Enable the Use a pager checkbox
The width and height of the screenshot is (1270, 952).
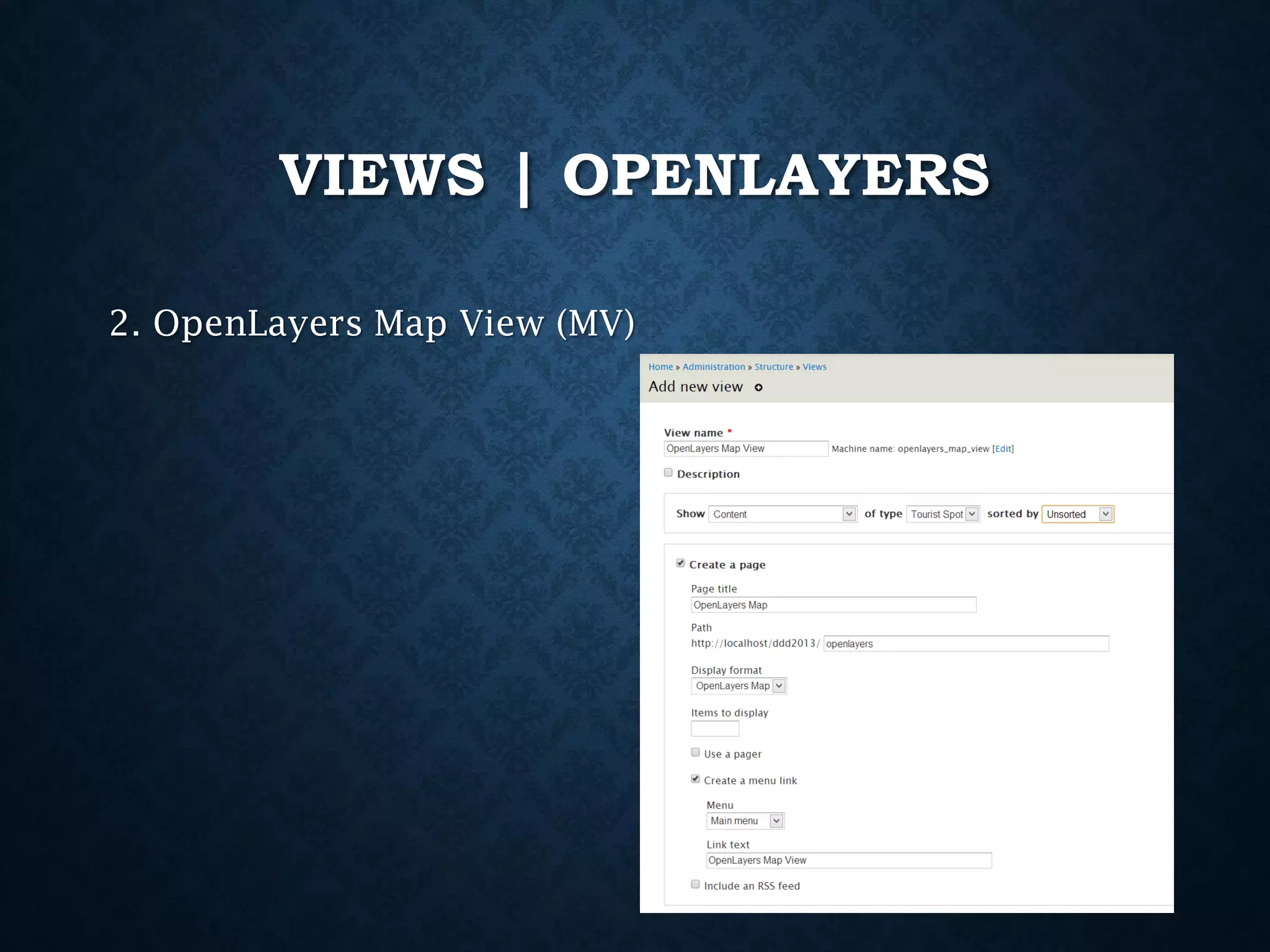pos(695,752)
